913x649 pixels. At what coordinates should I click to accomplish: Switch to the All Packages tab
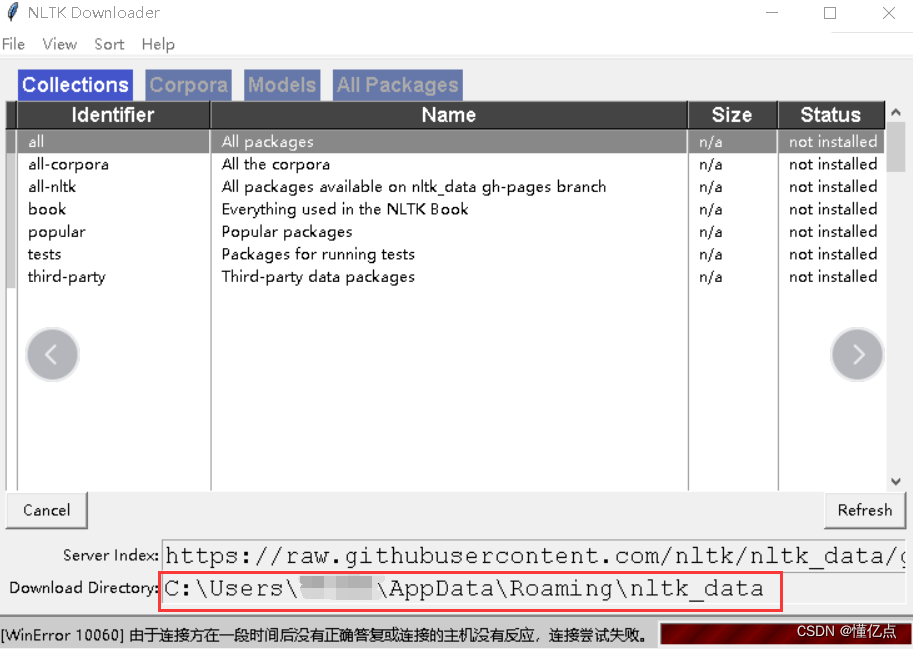click(x=397, y=85)
